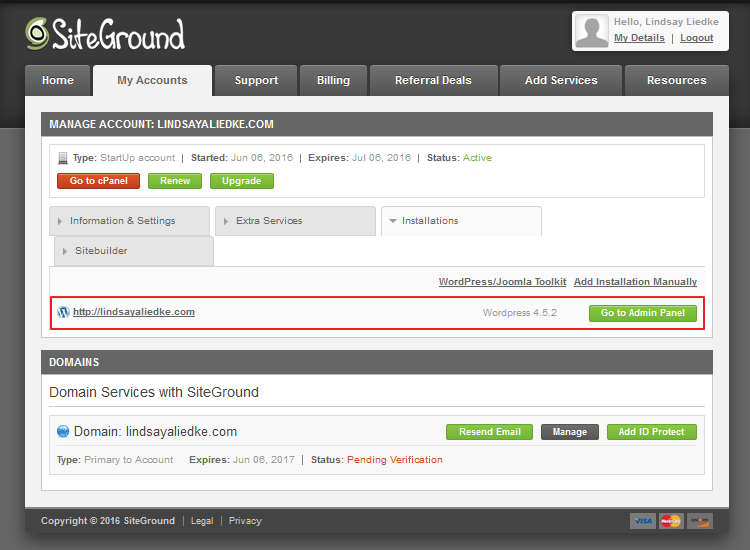The height and width of the screenshot is (550, 750).
Task: Expand Information & Settings section
Action: [129, 221]
